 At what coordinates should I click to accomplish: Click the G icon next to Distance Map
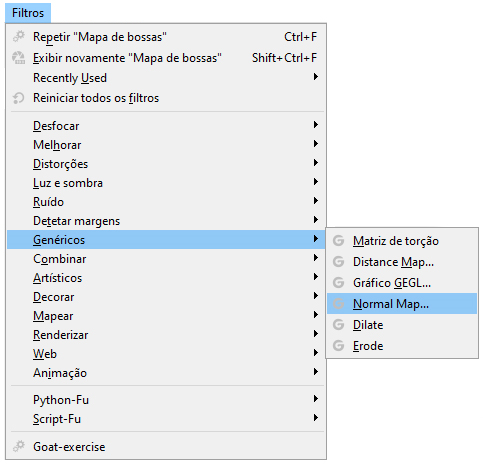[338, 262]
